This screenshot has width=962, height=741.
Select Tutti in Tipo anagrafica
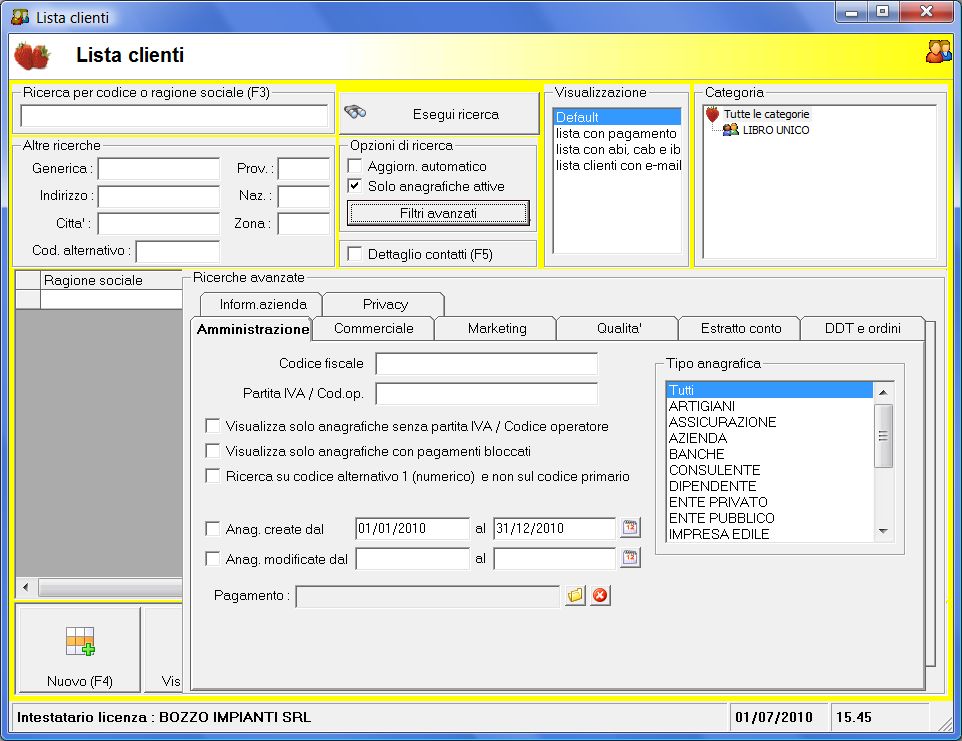click(769, 390)
